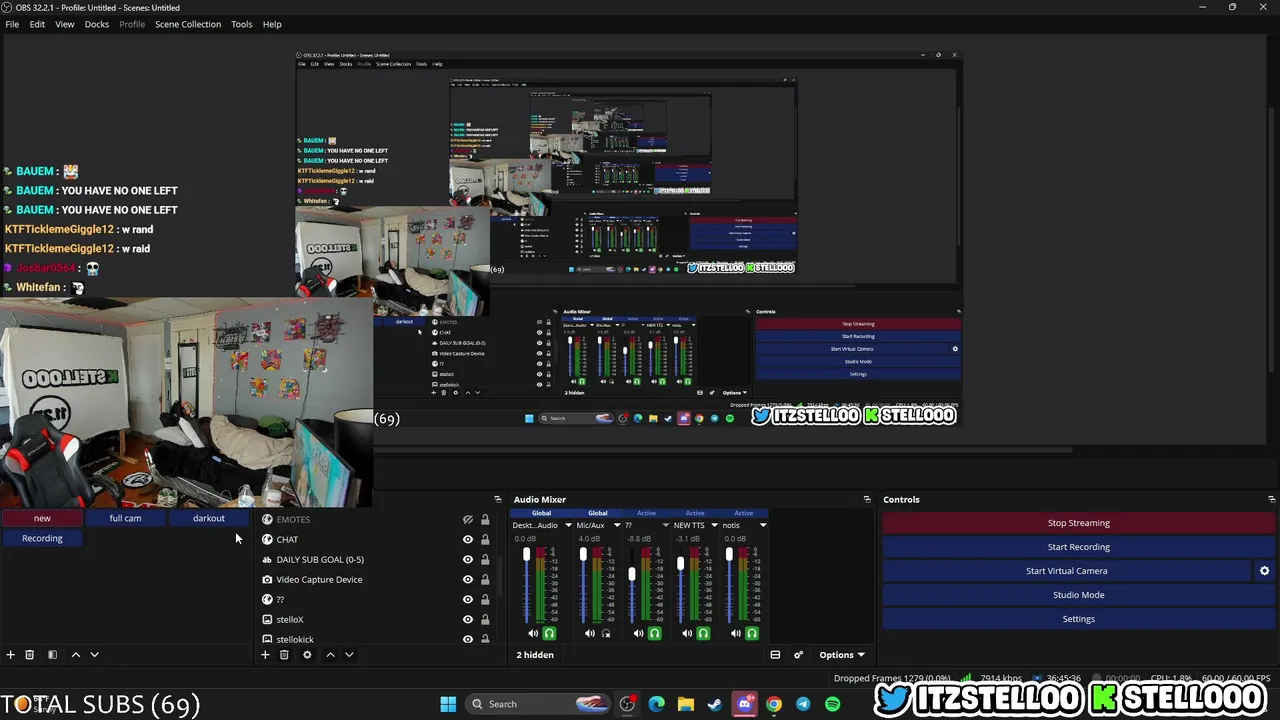This screenshot has width=1280, height=720.
Task: Start the Virtual Camera
Action: [x=1066, y=571]
